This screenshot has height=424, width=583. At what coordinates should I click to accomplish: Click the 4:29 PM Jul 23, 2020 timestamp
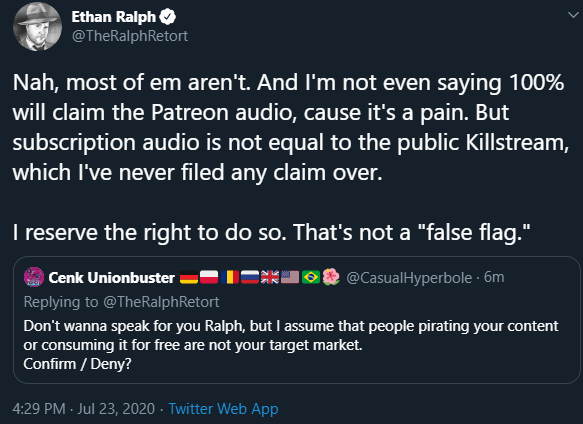pyautogui.click(x=84, y=409)
